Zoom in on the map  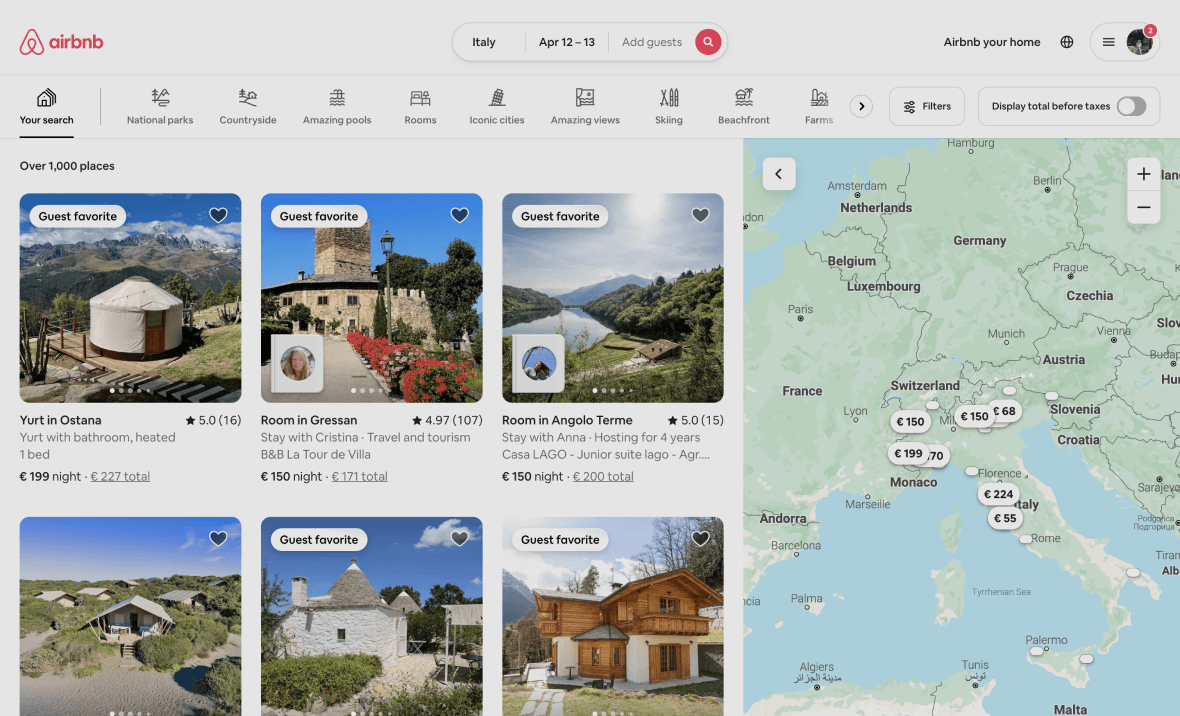[1143, 174]
